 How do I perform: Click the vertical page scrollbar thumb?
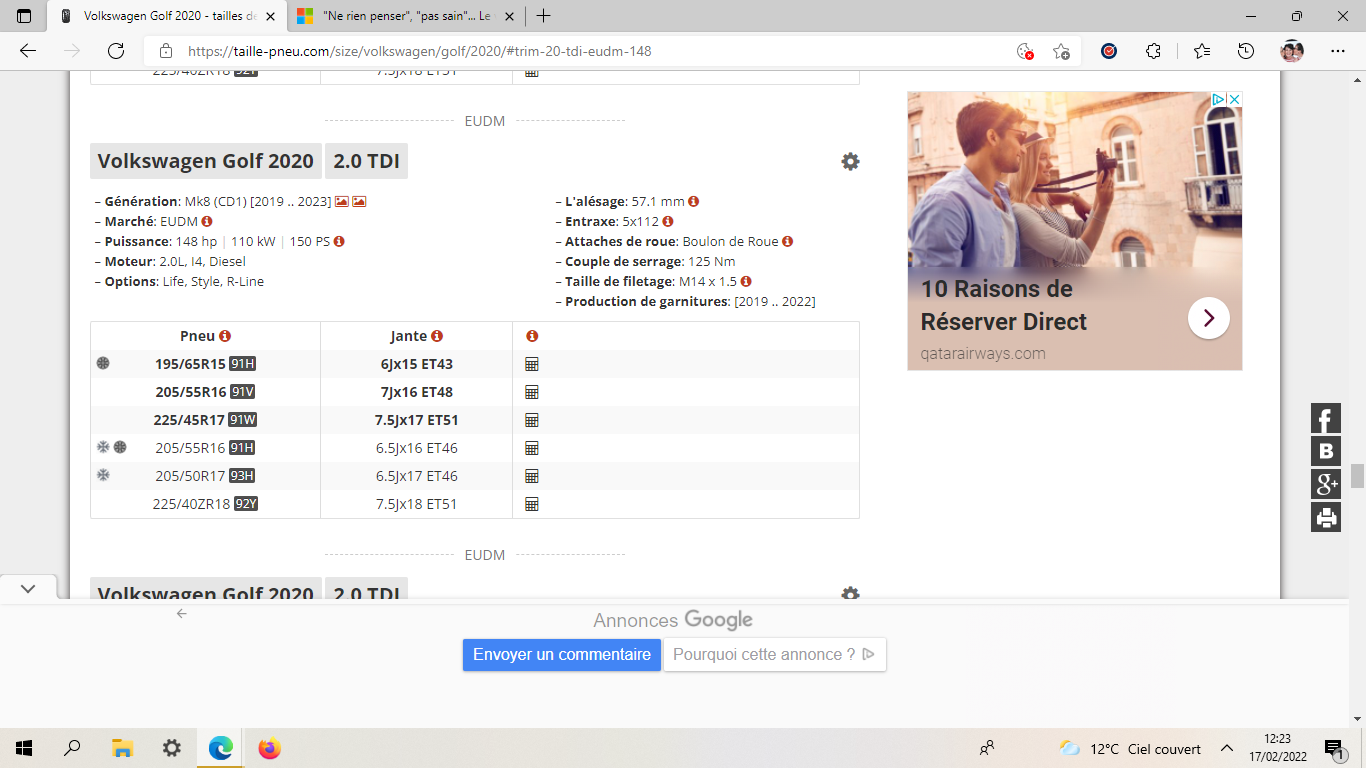(1357, 476)
